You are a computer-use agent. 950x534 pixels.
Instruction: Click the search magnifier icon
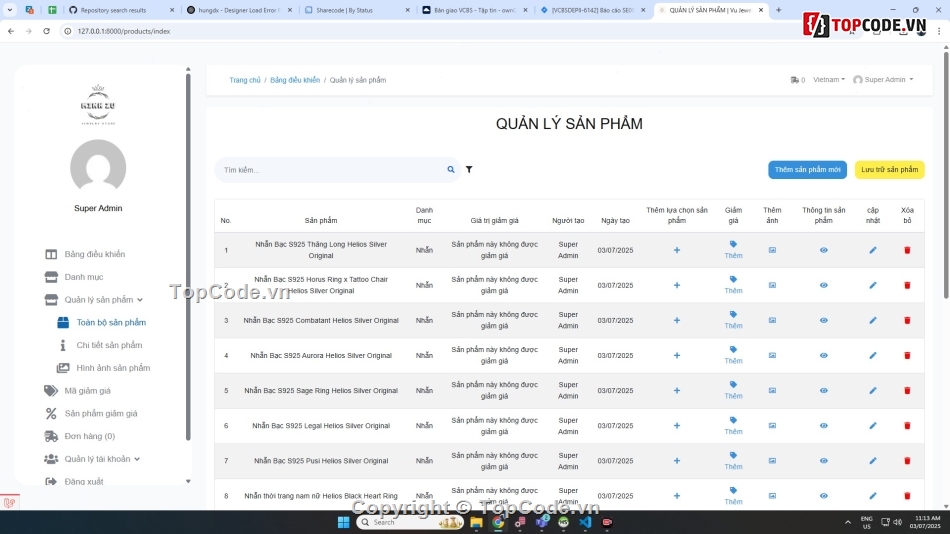pyautogui.click(x=451, y=170)
